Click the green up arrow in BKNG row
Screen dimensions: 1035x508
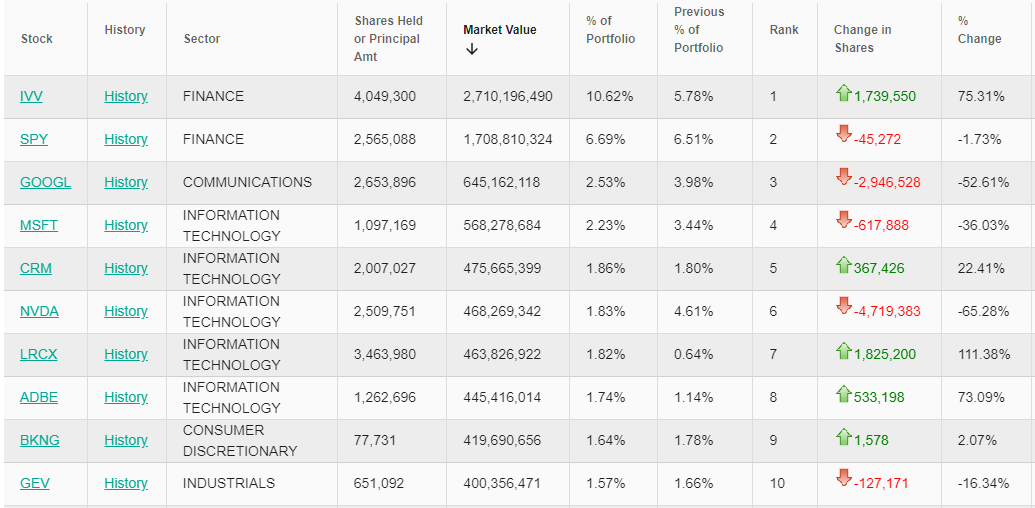(843, 437)
